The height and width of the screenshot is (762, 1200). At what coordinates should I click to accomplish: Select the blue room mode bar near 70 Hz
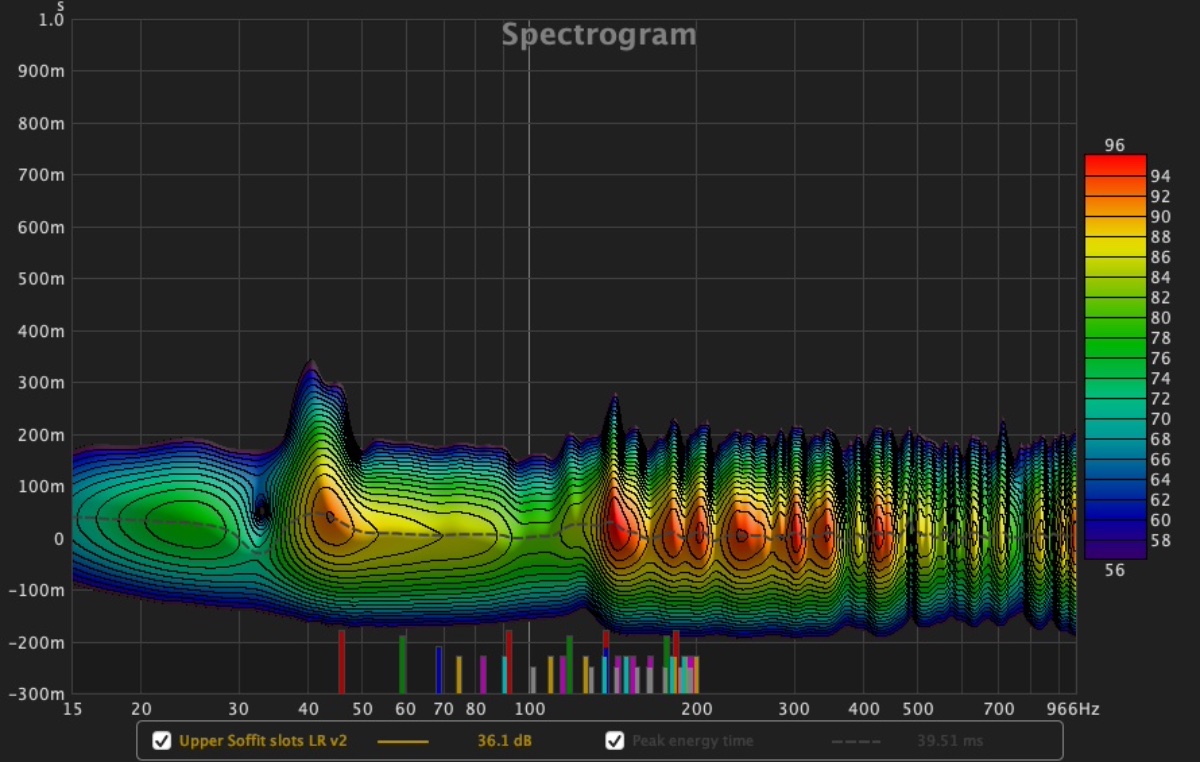(x=438, y=670)
